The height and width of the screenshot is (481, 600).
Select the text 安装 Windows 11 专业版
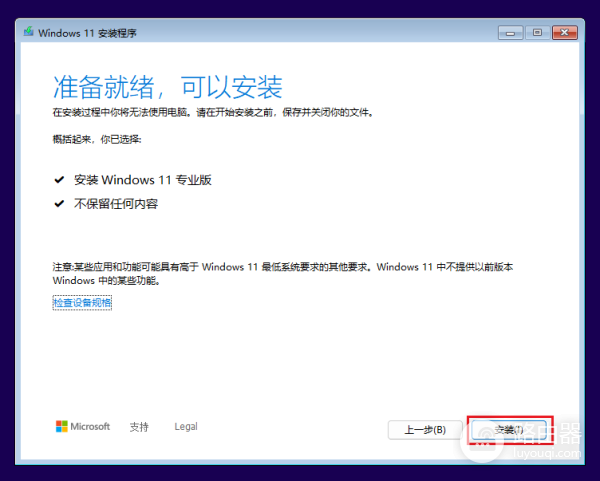tap(143, 180)
